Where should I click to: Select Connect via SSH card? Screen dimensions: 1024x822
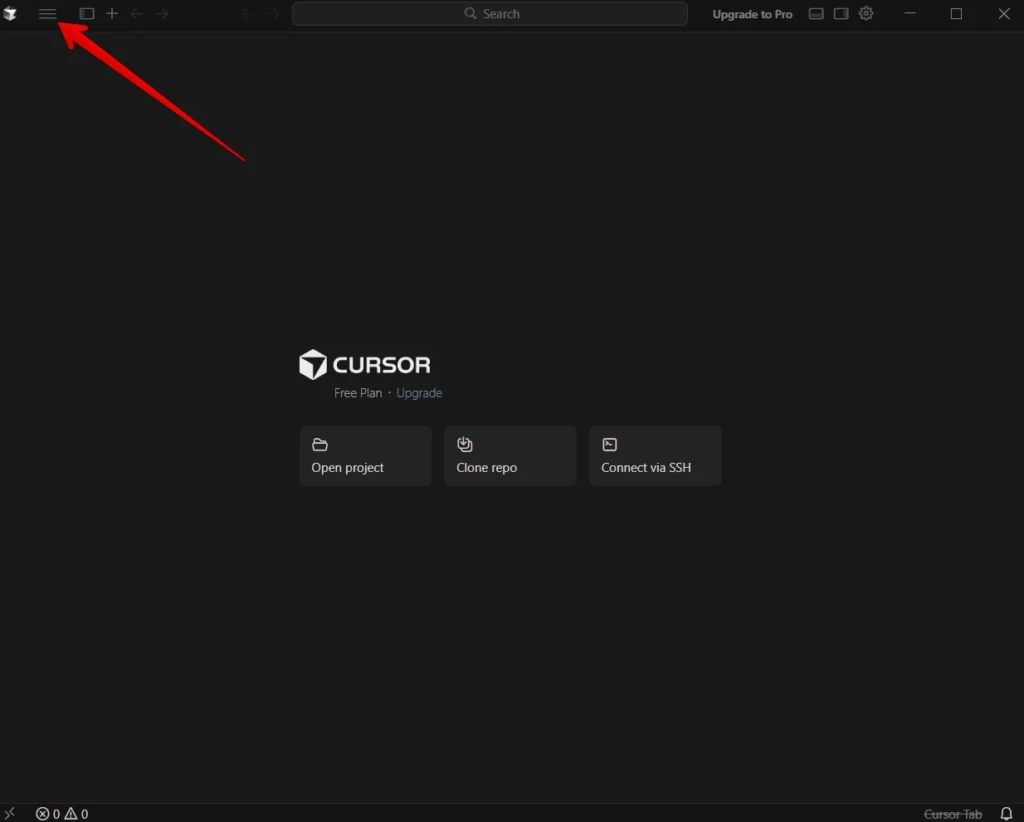655,456
